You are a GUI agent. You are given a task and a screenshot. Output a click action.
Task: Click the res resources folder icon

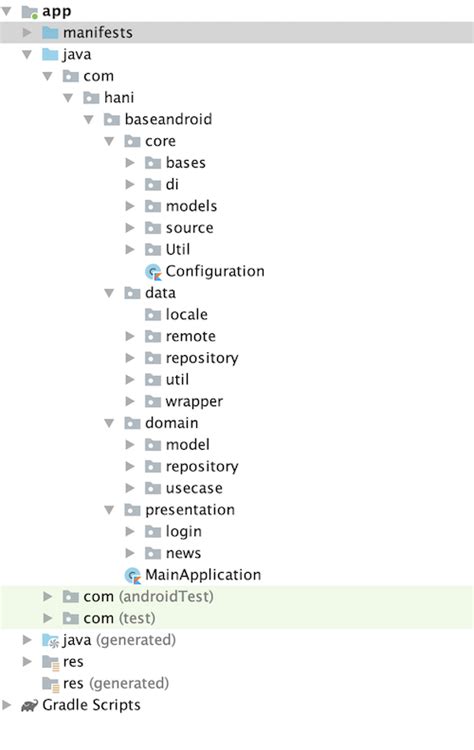tap(50, 662)
